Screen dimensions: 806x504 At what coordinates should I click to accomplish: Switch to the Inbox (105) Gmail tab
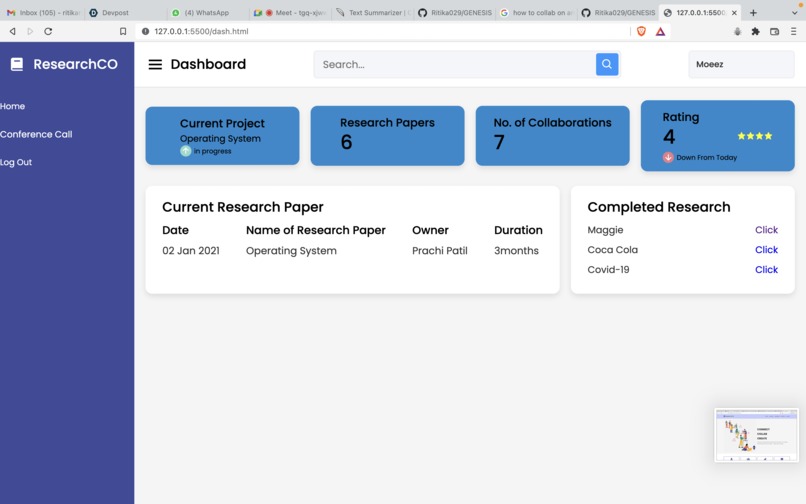(x=43, y=13)
